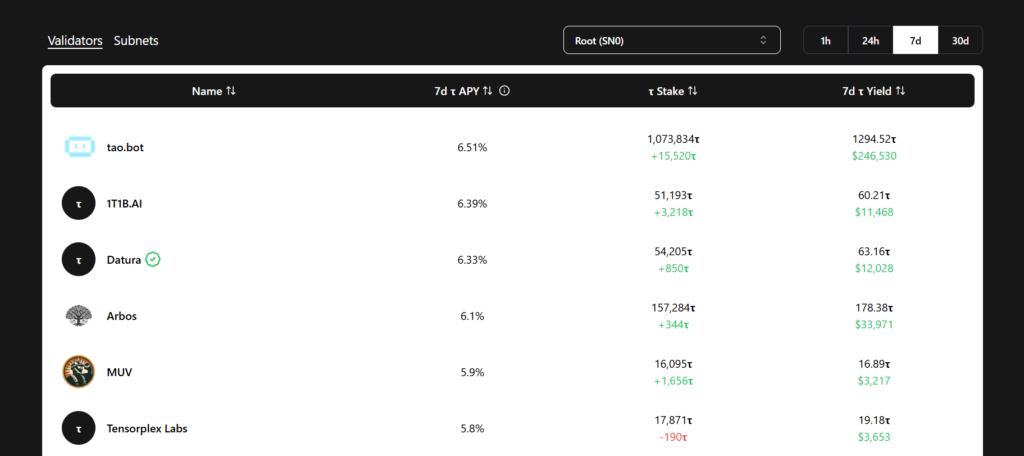
Task: Click the 16,095τ stake amount
Action: [x=673, y=363]
